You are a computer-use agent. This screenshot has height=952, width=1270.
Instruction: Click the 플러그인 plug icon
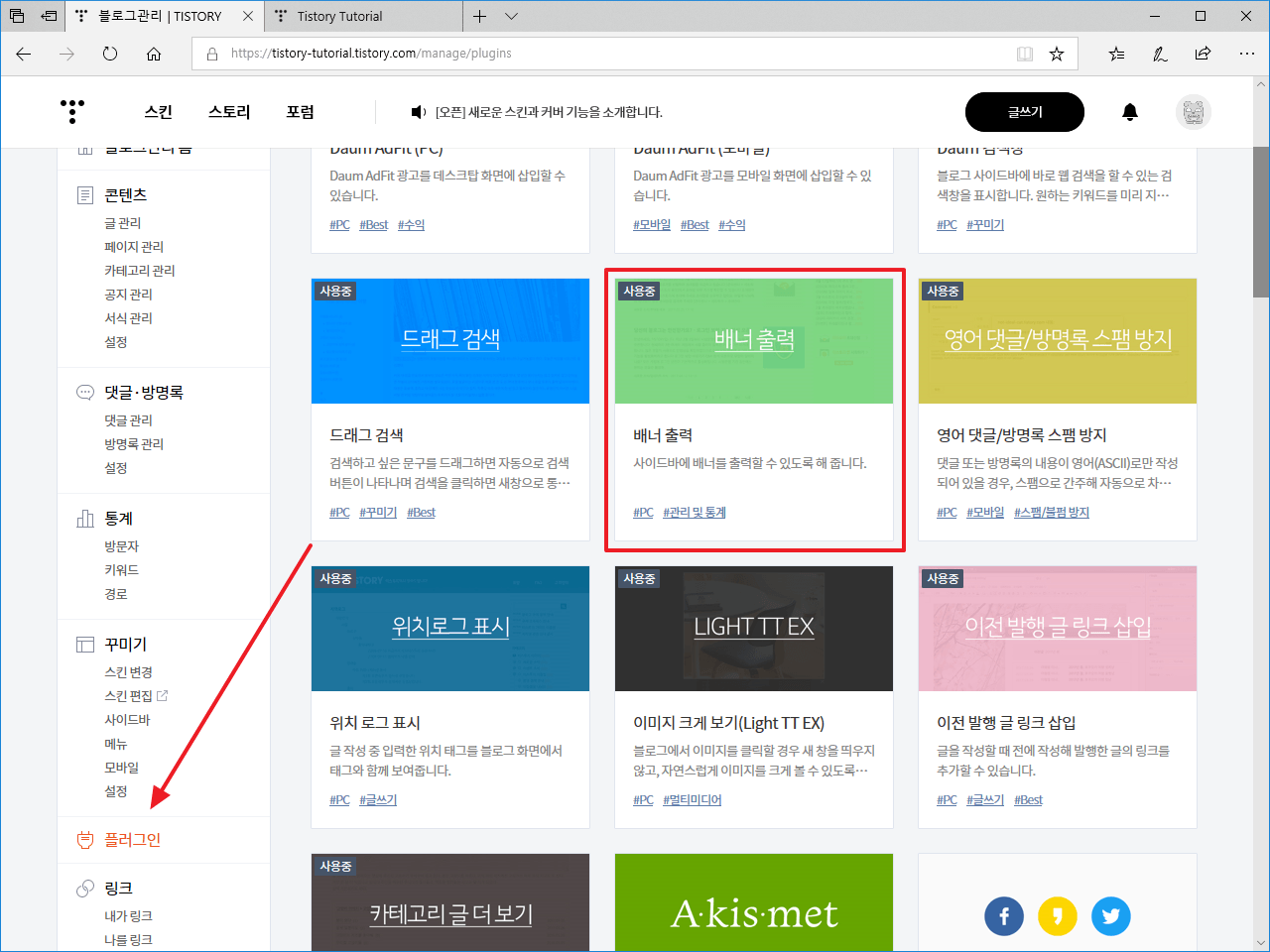(85, 840)
